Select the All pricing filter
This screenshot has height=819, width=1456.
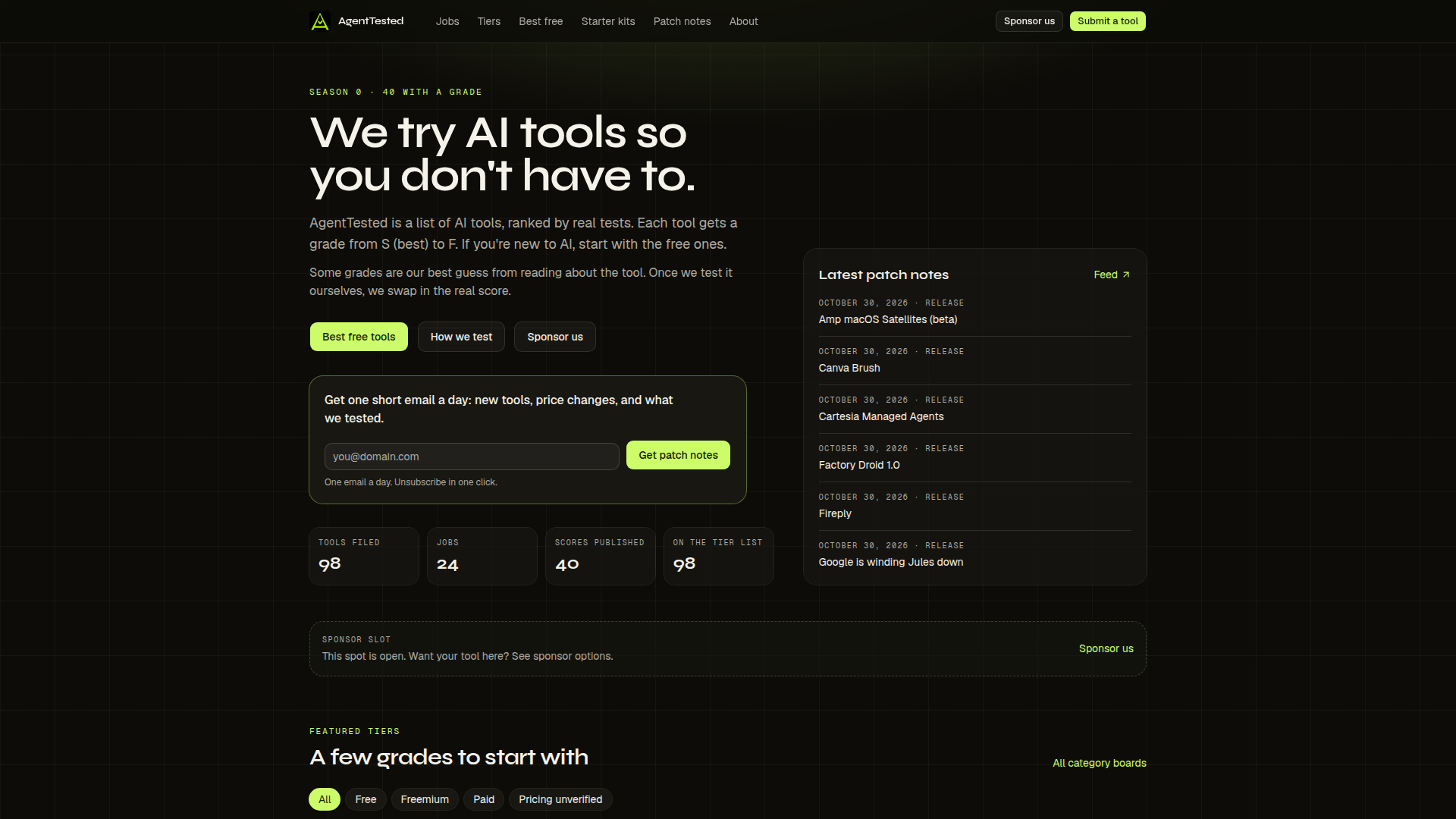click(325, 799)
